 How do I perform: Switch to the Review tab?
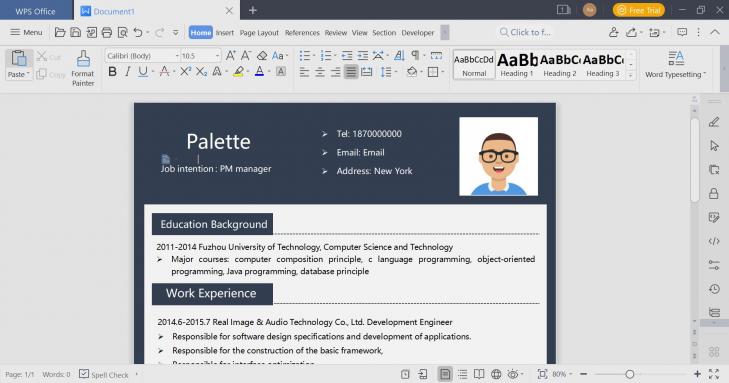click(336, 33)
